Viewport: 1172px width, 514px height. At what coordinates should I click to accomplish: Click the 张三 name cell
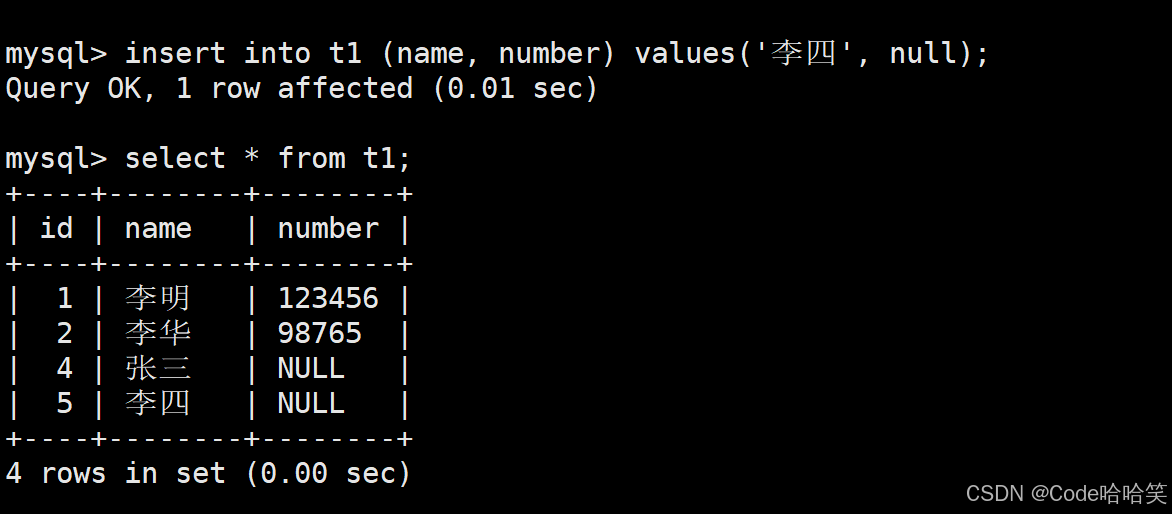coord(158,368)
